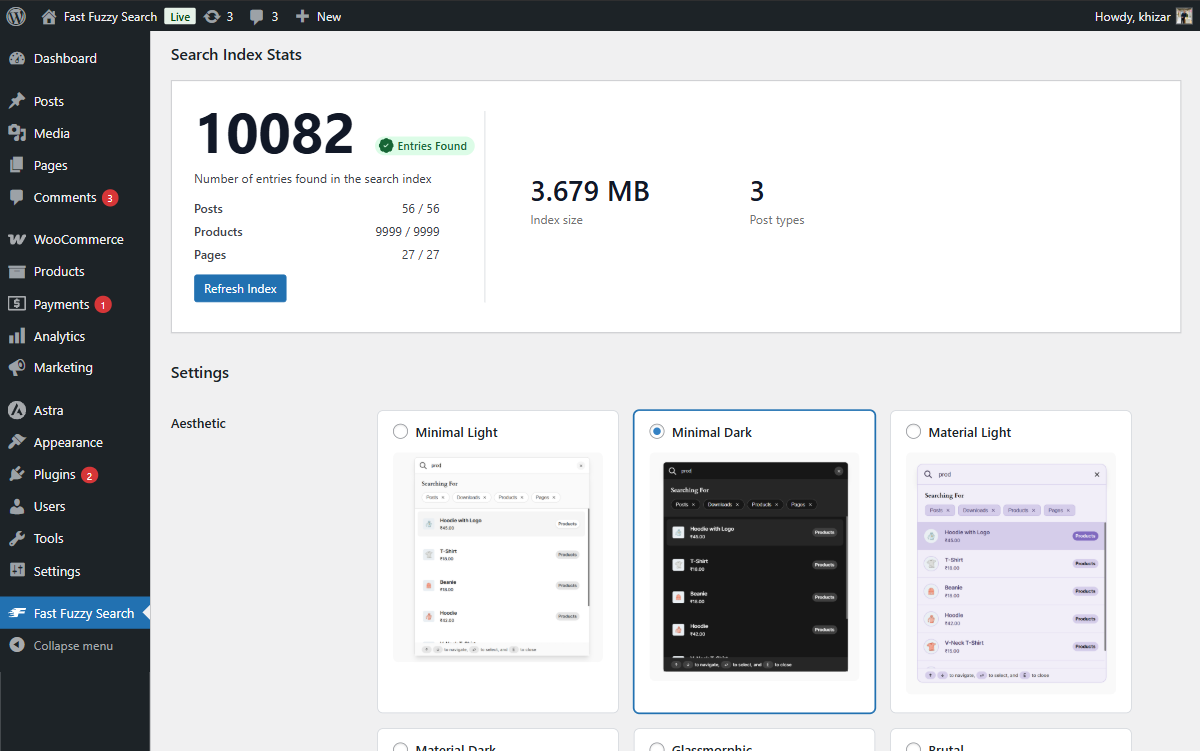
Task: Open Media menu item
Action: 75,133
